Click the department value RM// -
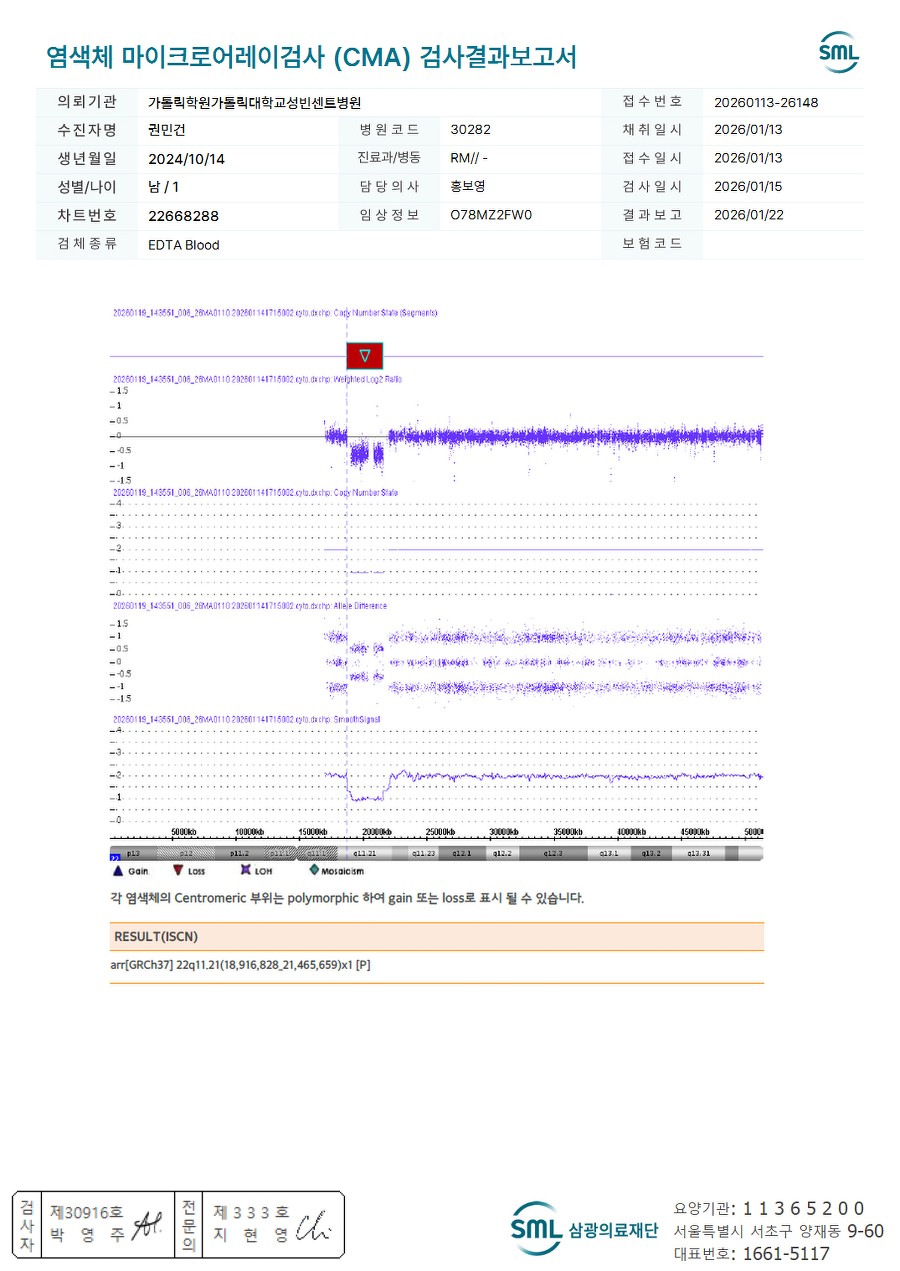The width and height of the screenshot is (900, 1271). pyautogui.click(x=469, y=158)
